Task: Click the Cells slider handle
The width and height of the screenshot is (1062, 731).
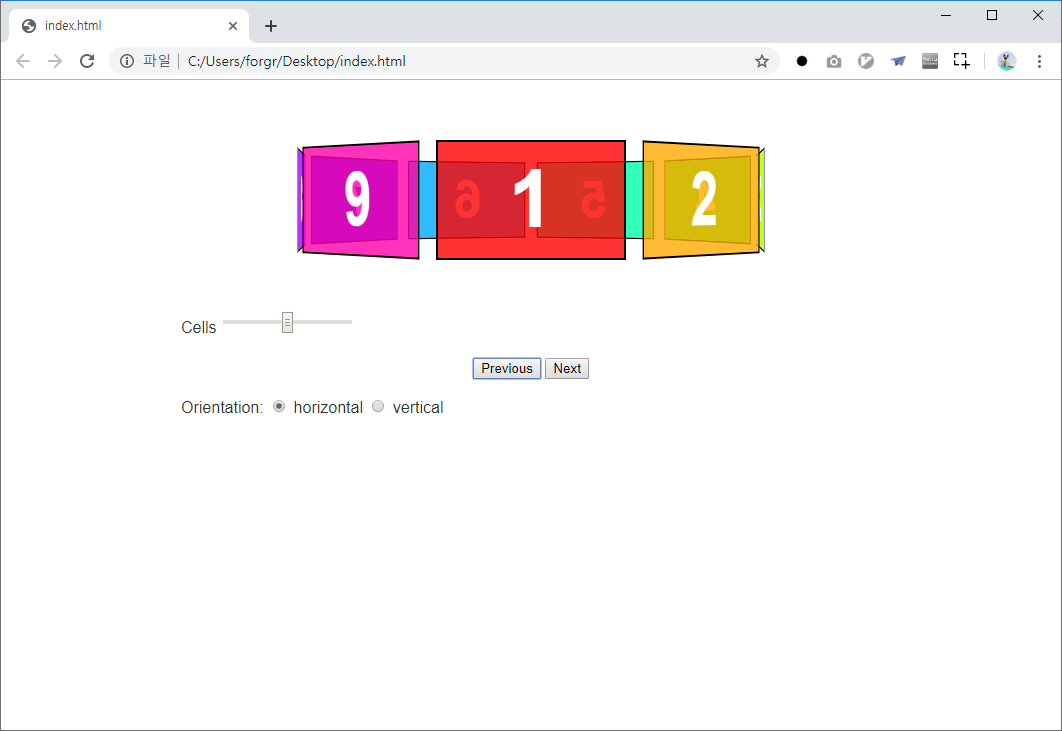Action: [287, 322]
